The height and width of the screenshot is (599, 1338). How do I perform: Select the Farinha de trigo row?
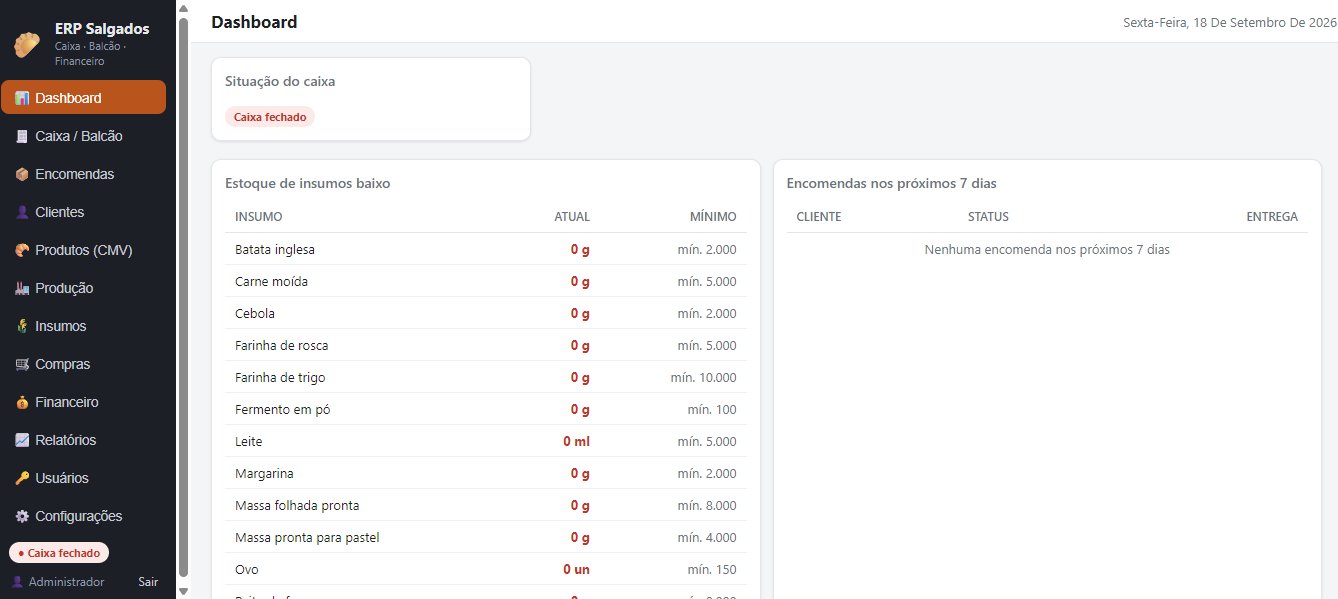pos(486,377)
